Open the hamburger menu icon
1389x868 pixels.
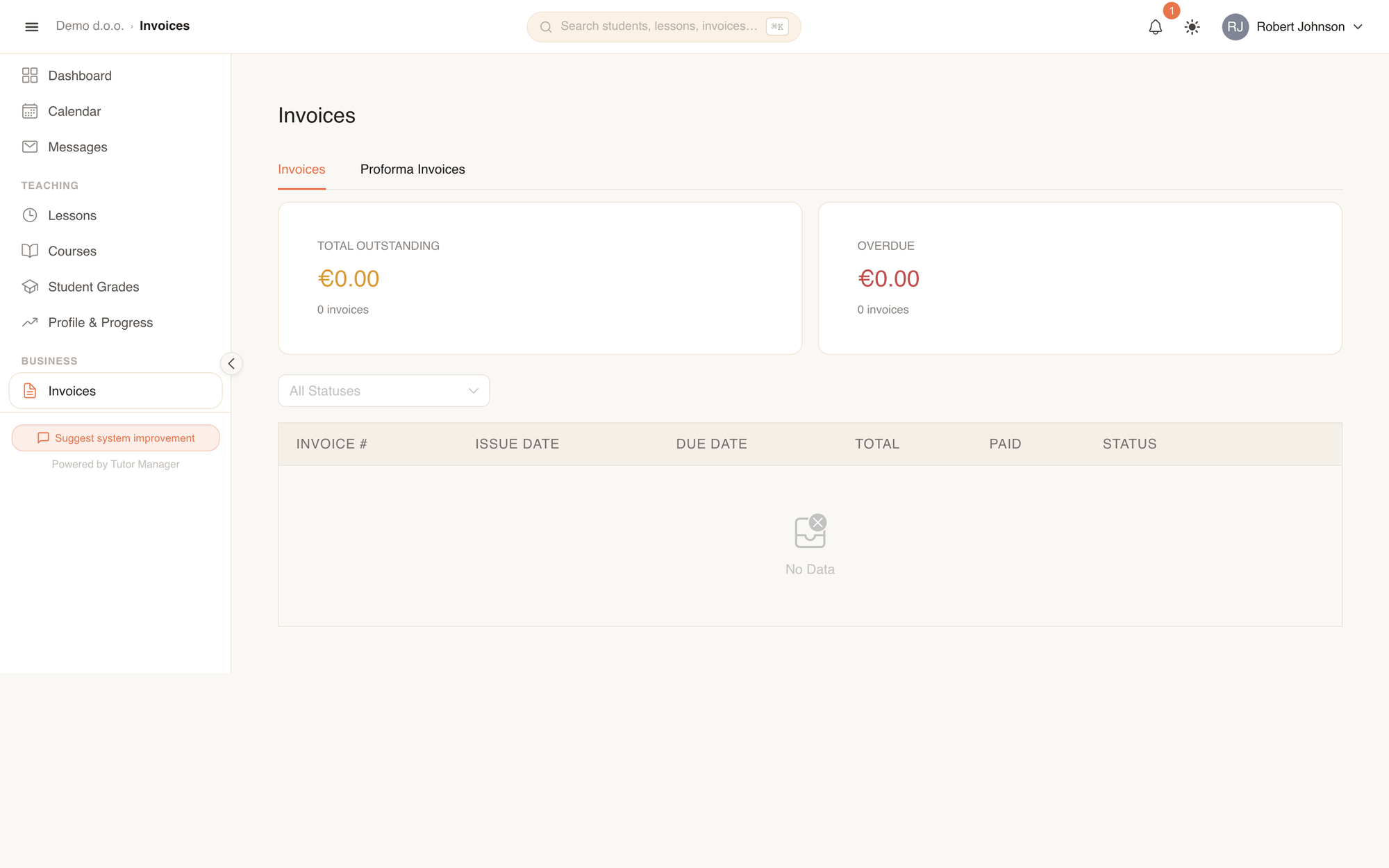[x=32, y=27]
